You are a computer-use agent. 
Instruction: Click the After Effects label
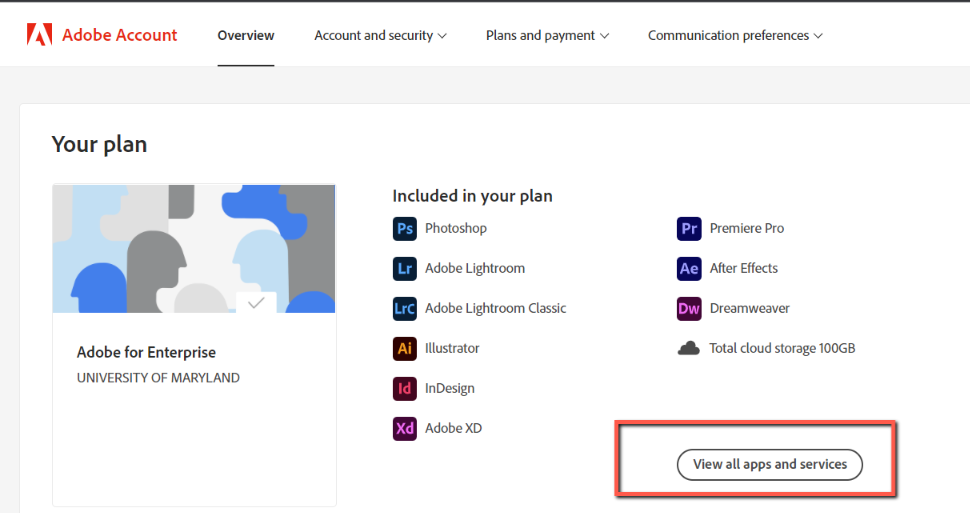point(744,269)
